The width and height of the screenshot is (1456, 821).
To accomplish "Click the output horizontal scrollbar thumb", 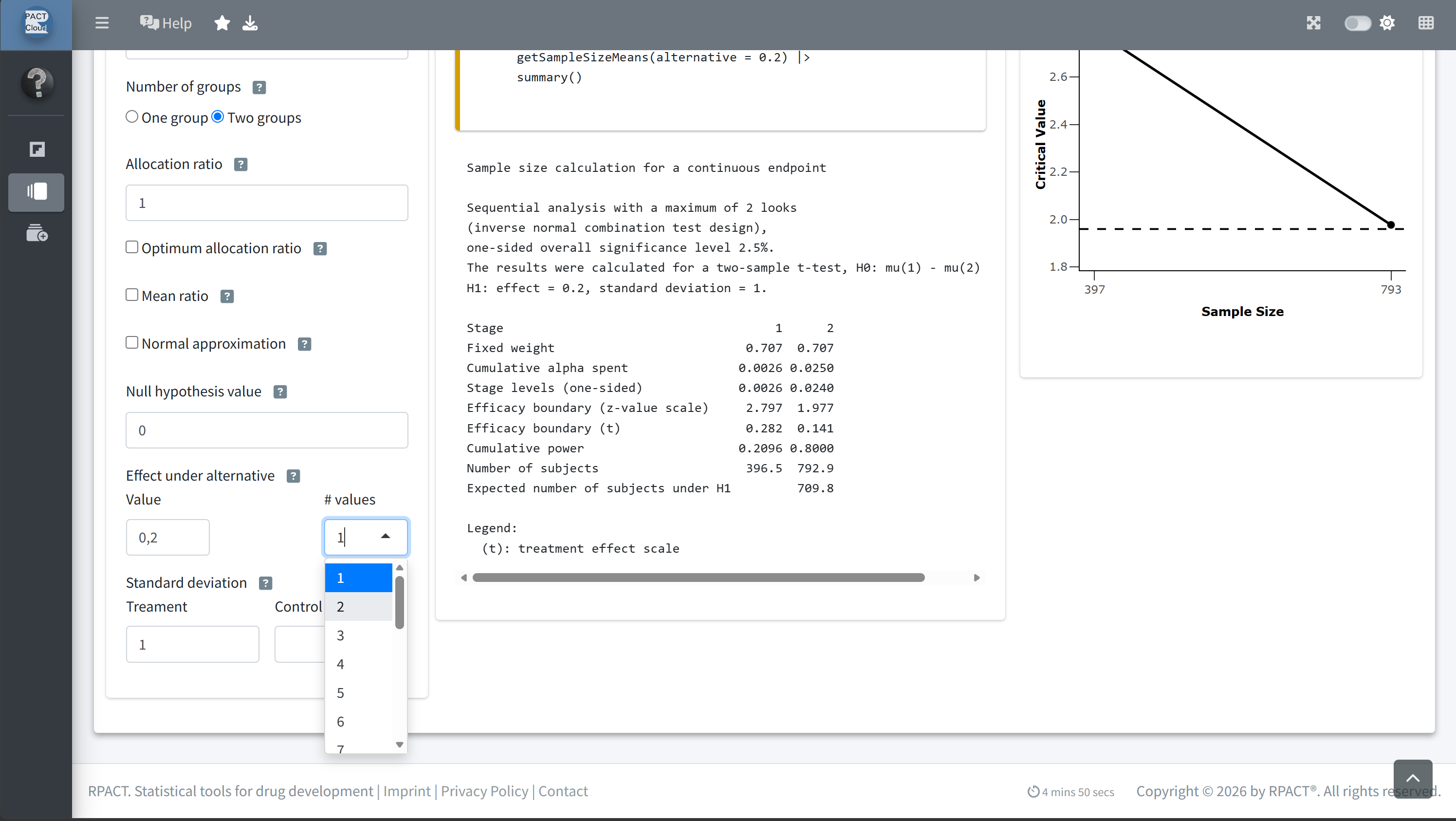I will point(699,578).
